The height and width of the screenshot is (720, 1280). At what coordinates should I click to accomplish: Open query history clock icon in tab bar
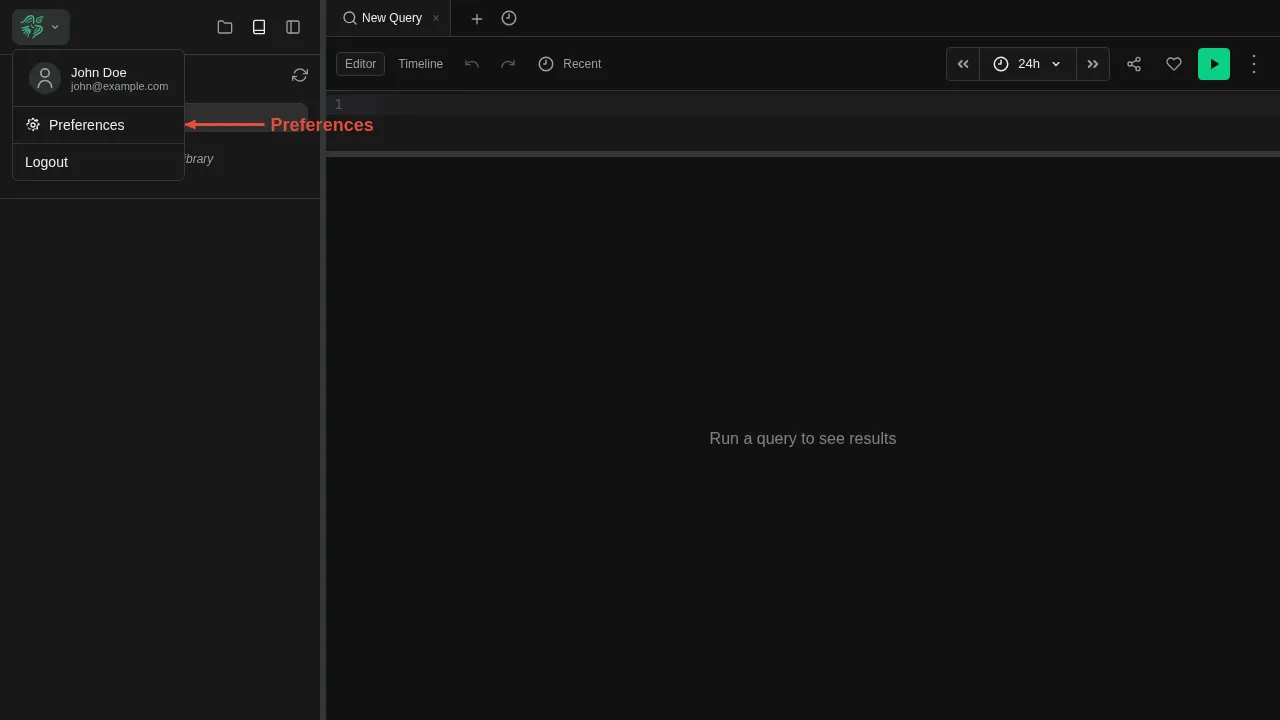tap(509, 18)
